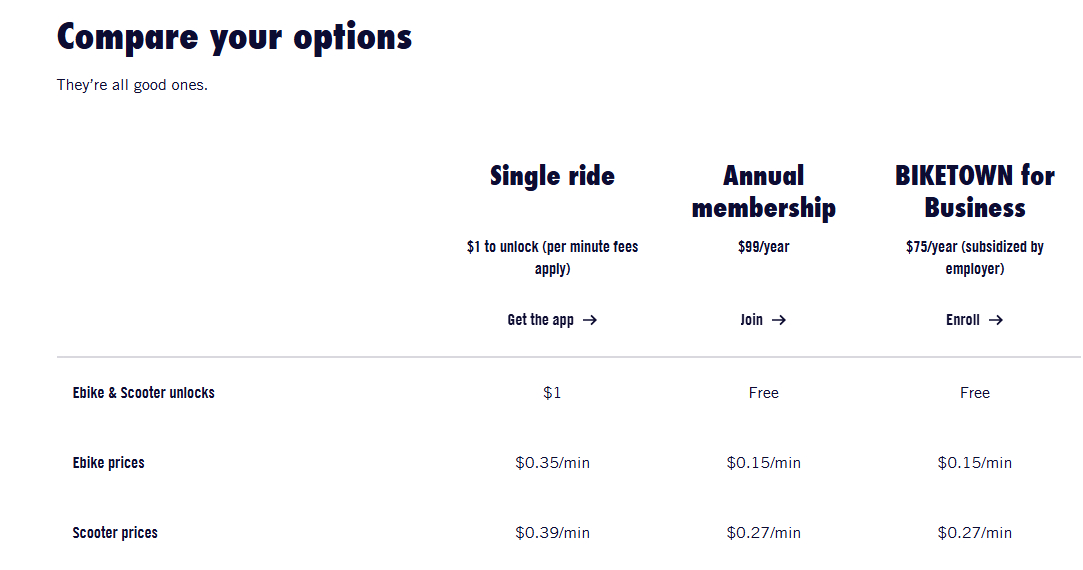1083x570 pixels.
Task: Click the Scooter prices row label
Action: coord(115,533)
